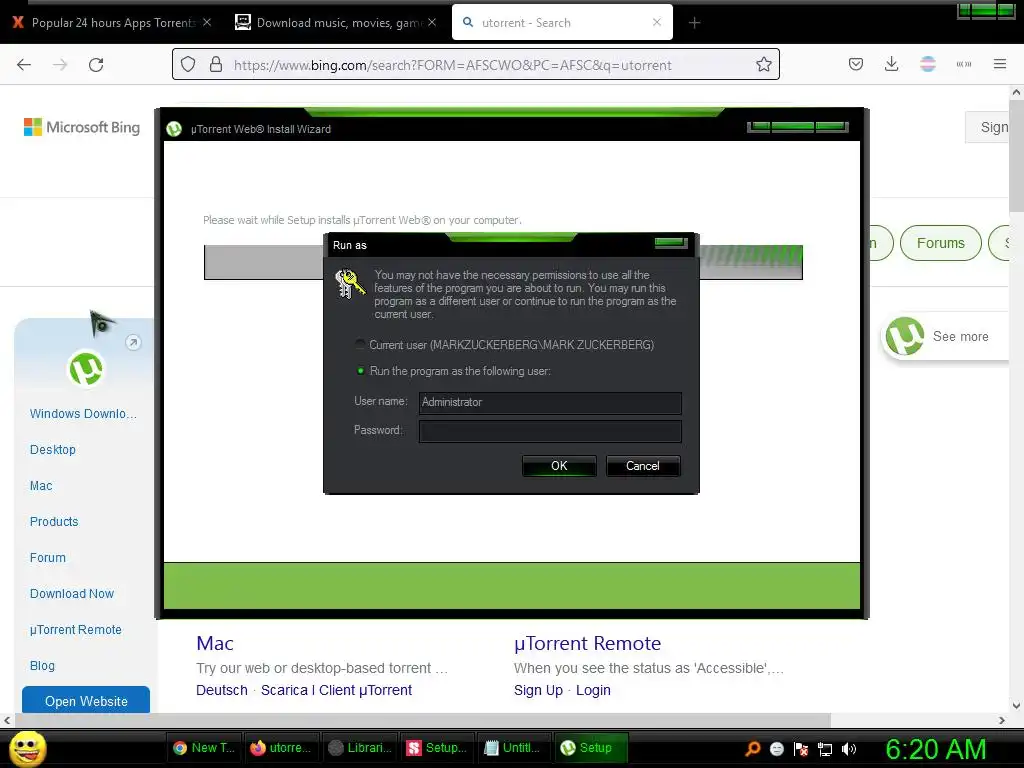Click the Password input field

tap(550, 431)
